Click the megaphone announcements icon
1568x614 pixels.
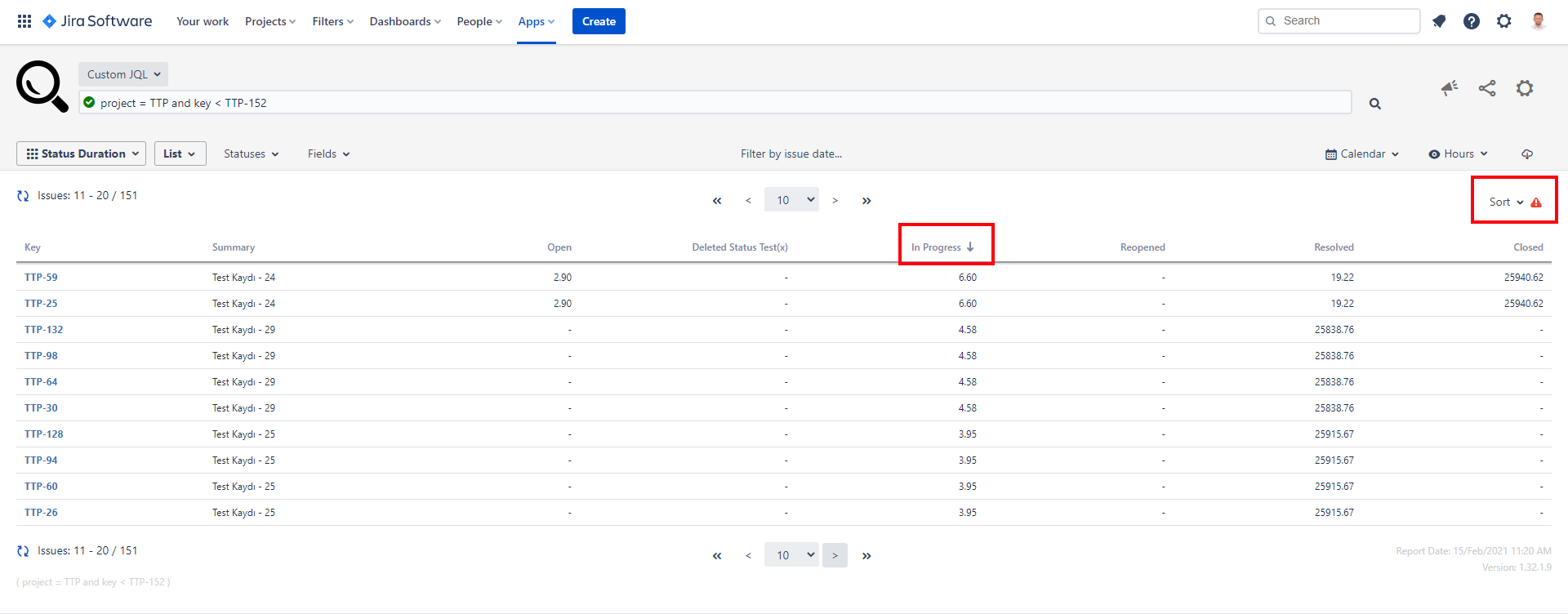coord(1450,88)
